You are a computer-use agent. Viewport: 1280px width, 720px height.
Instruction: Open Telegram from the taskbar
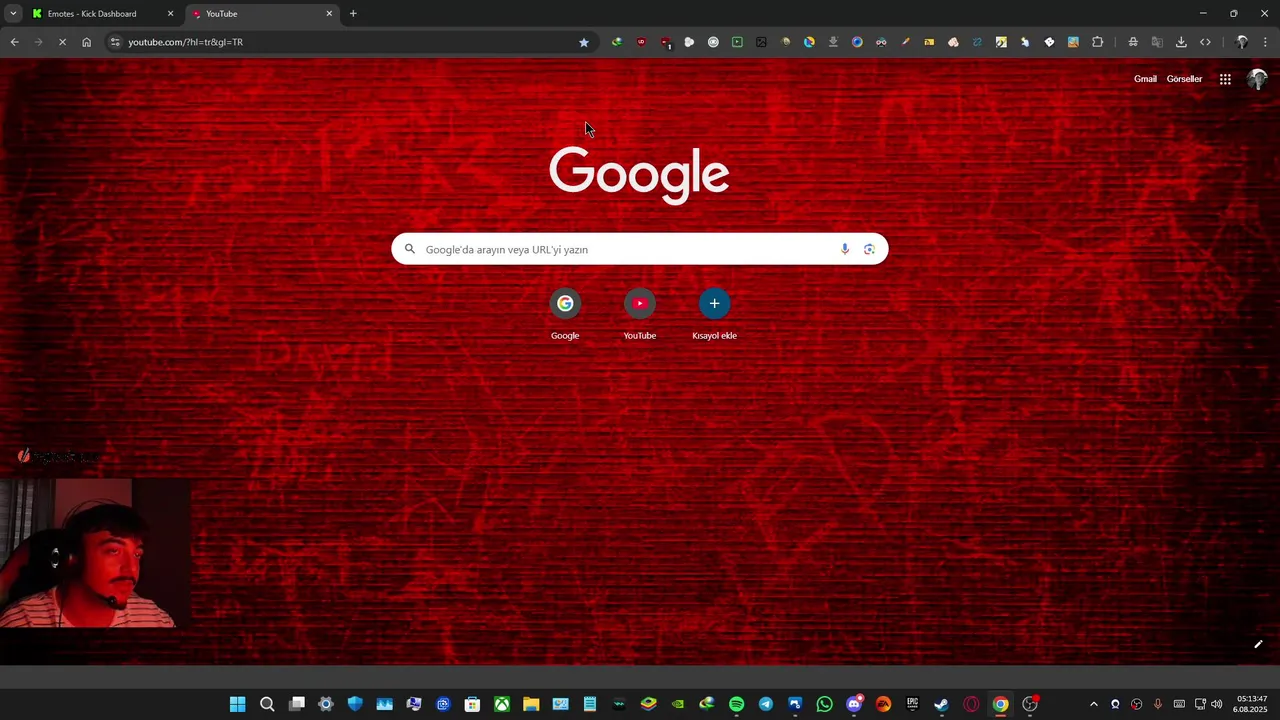click(x=766, y=704)
